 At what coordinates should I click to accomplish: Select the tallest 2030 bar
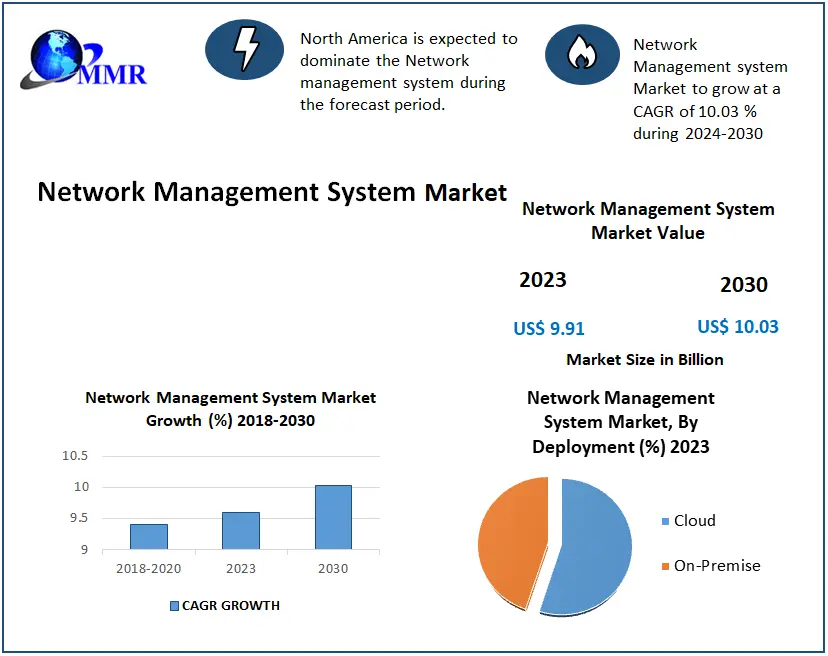point(333,516)
